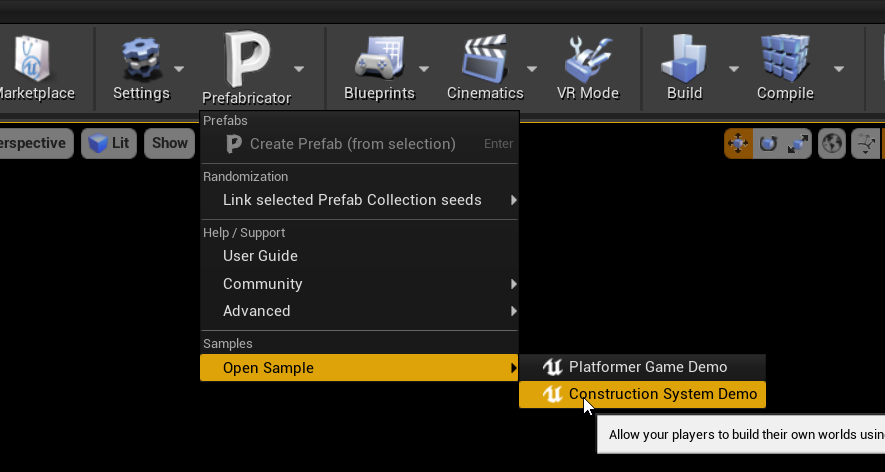Click the Lit view mode button
This screenshot has width=885, height=472.
(x=109, y=143)
